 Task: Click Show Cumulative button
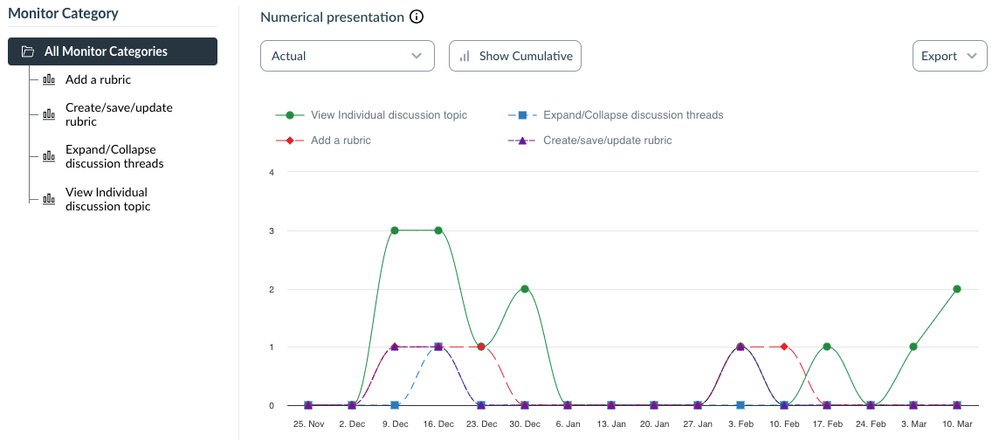click(x=515, y=56)
